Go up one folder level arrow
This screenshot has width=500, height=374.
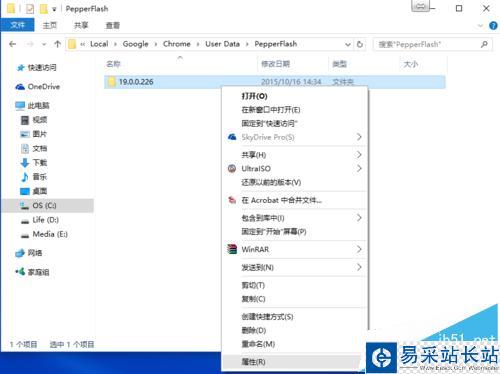[57, 44]
